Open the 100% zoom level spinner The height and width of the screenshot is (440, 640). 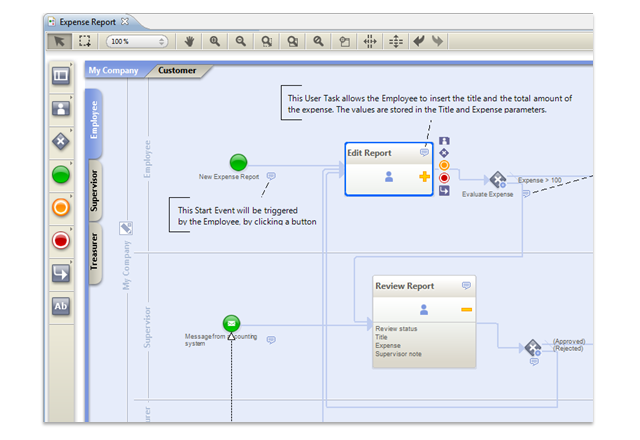[x=137, y=41]
